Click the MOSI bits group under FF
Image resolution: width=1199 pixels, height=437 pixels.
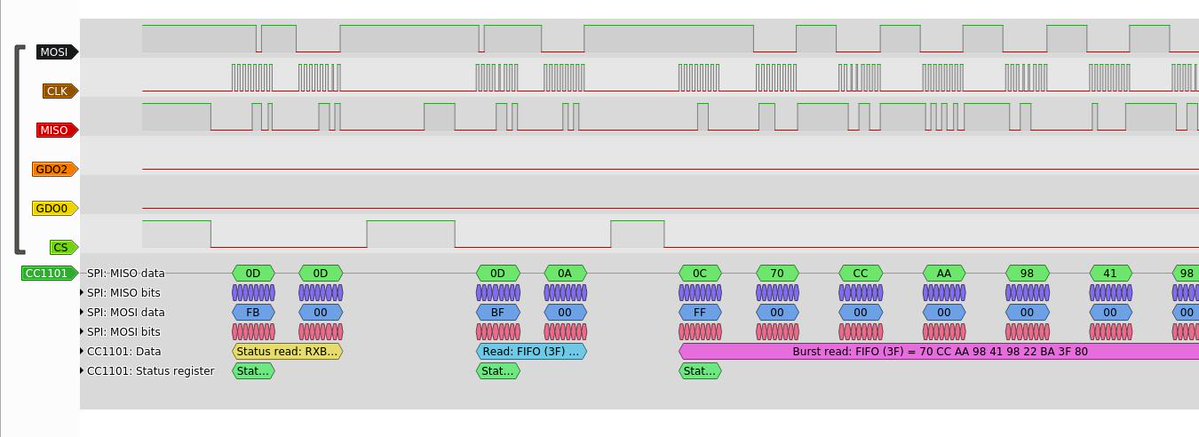coord(700,331)
